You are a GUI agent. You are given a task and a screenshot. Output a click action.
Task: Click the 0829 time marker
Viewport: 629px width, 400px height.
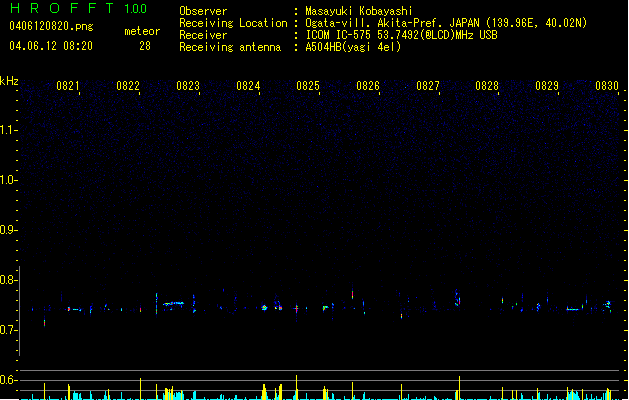point(547,86)
